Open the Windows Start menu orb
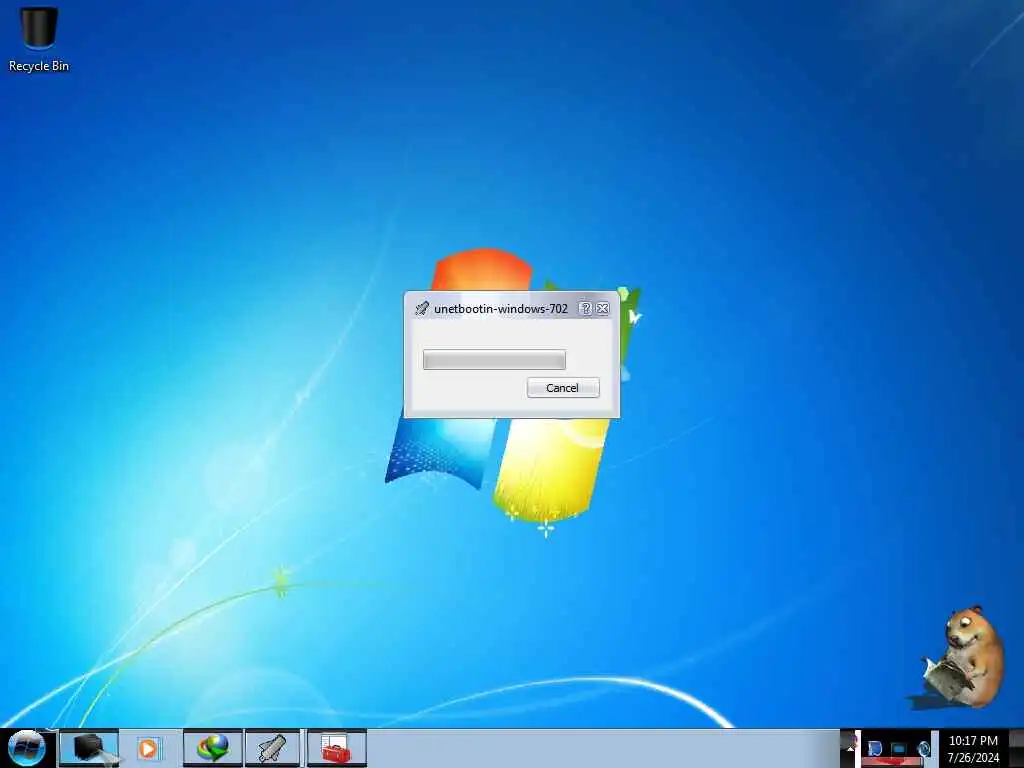Viewport: 1024px width, 768px height. [x=26, y=748]
